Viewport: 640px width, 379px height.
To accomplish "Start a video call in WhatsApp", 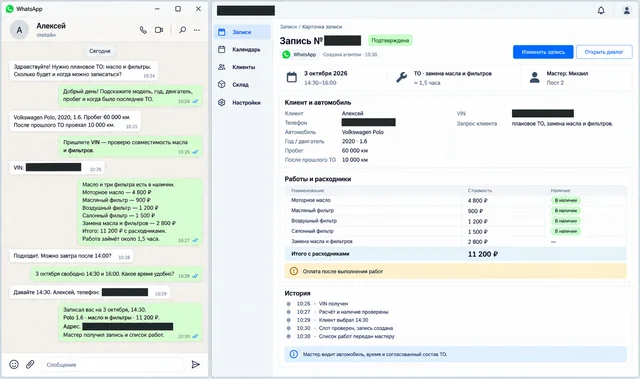I will coord(159,30).
